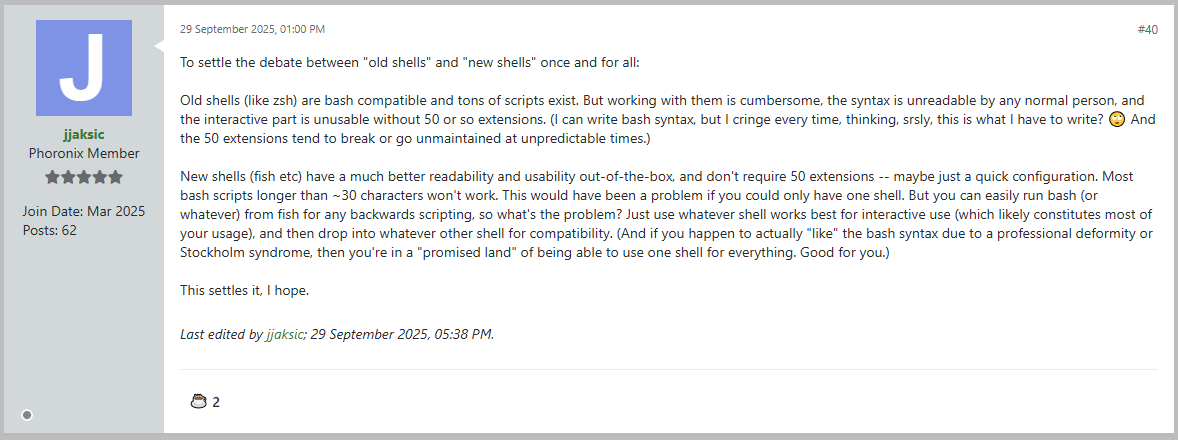This screenshot has width=1178, height=440.
Task: Click the reaction count number 2
Action: tap(216, 402)
